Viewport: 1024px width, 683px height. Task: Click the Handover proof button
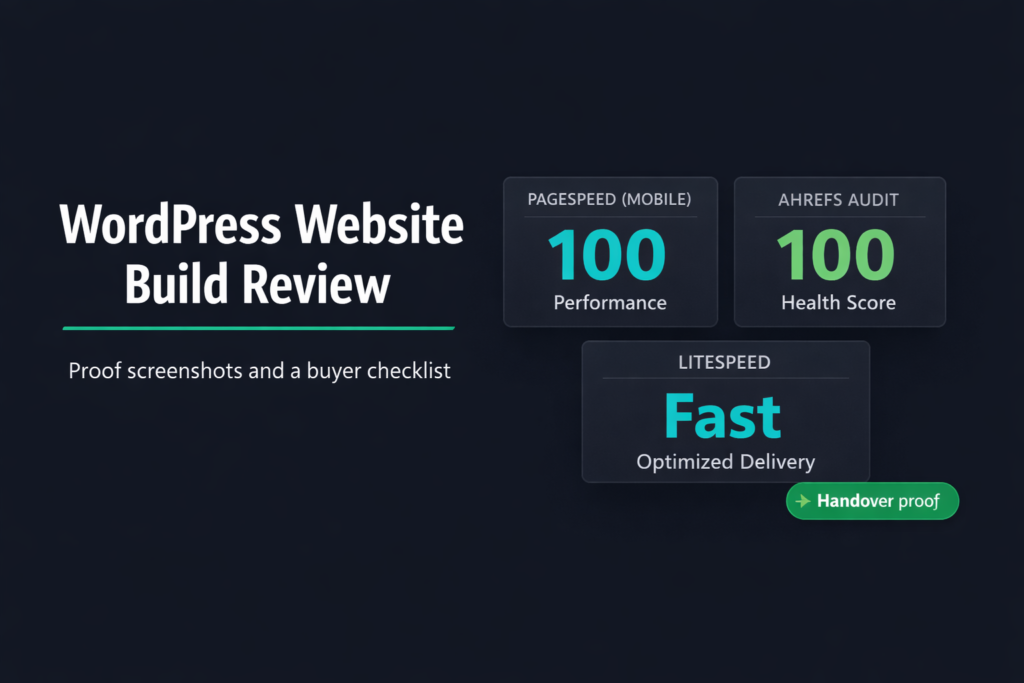(872, 501)
